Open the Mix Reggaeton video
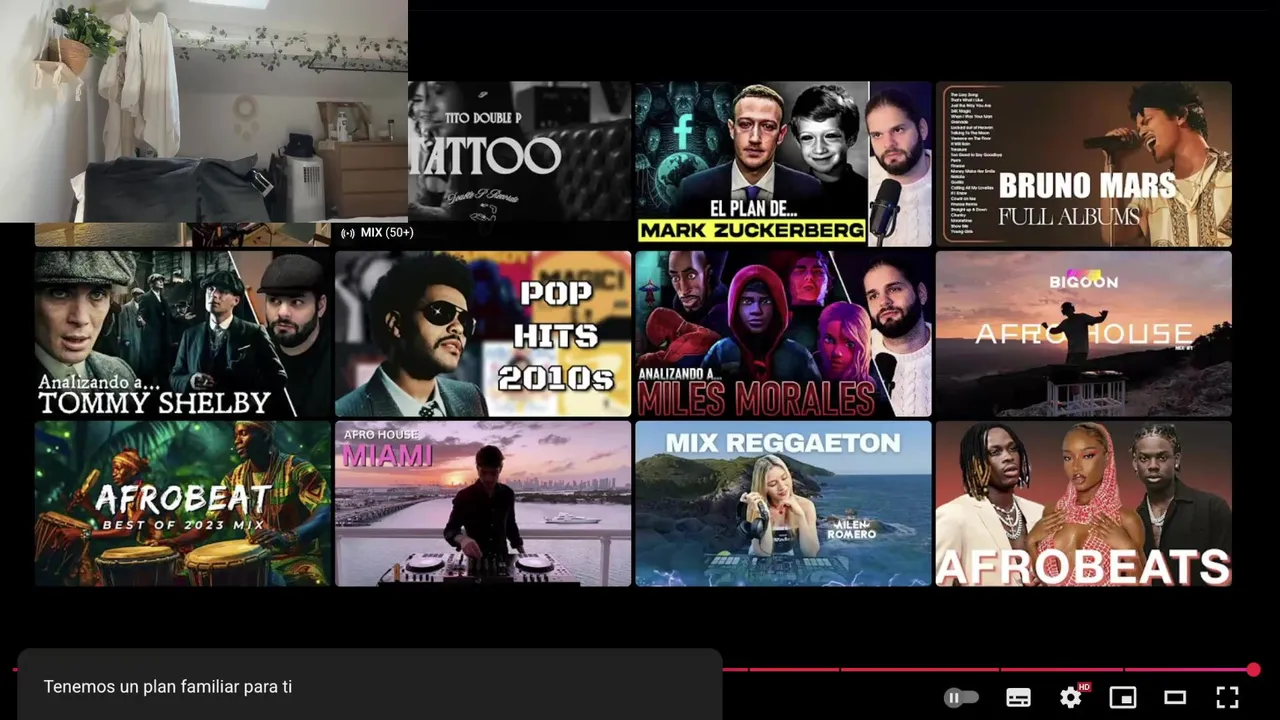Viewport: 1280px width, 720px height. point(783,504)
